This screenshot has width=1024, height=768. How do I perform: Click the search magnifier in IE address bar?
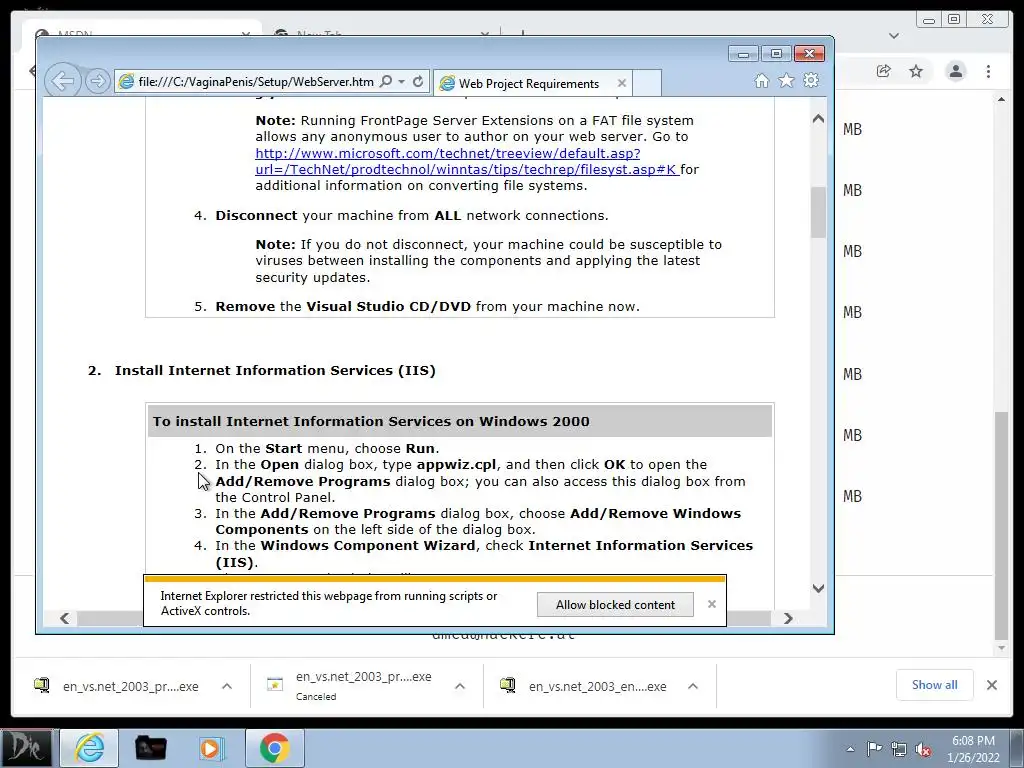(386, 81)
